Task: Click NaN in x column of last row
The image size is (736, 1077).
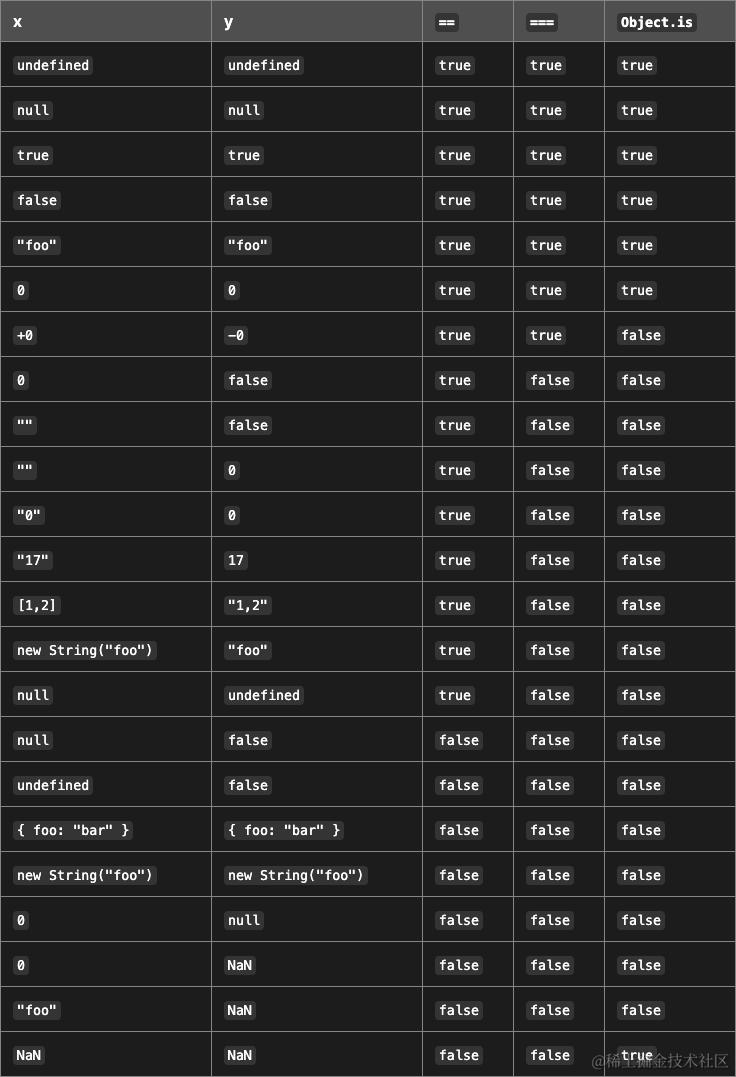Action: point(29,1055)
